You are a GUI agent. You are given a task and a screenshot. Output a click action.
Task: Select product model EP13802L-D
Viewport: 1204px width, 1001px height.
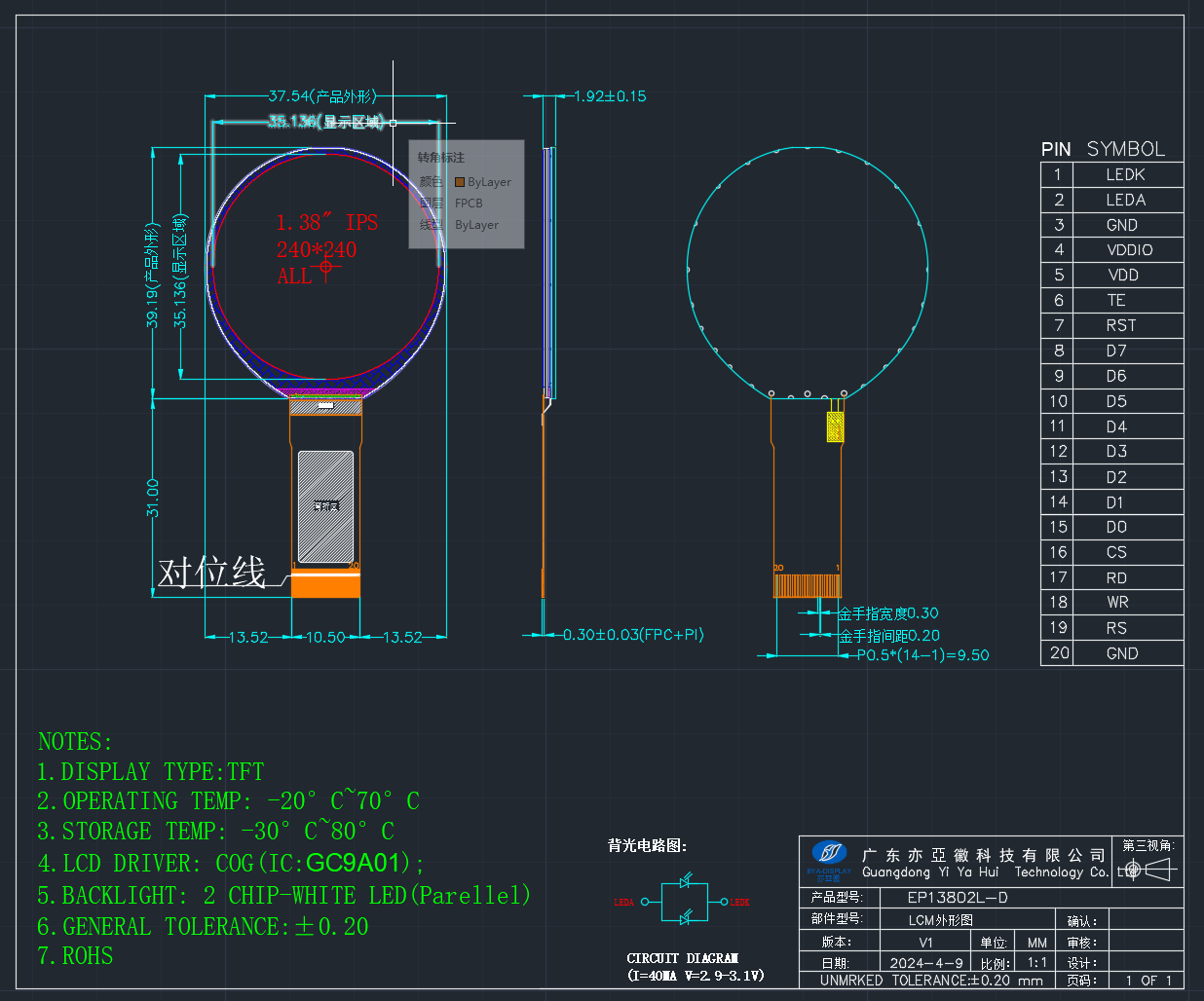click(x=958, y=898)
